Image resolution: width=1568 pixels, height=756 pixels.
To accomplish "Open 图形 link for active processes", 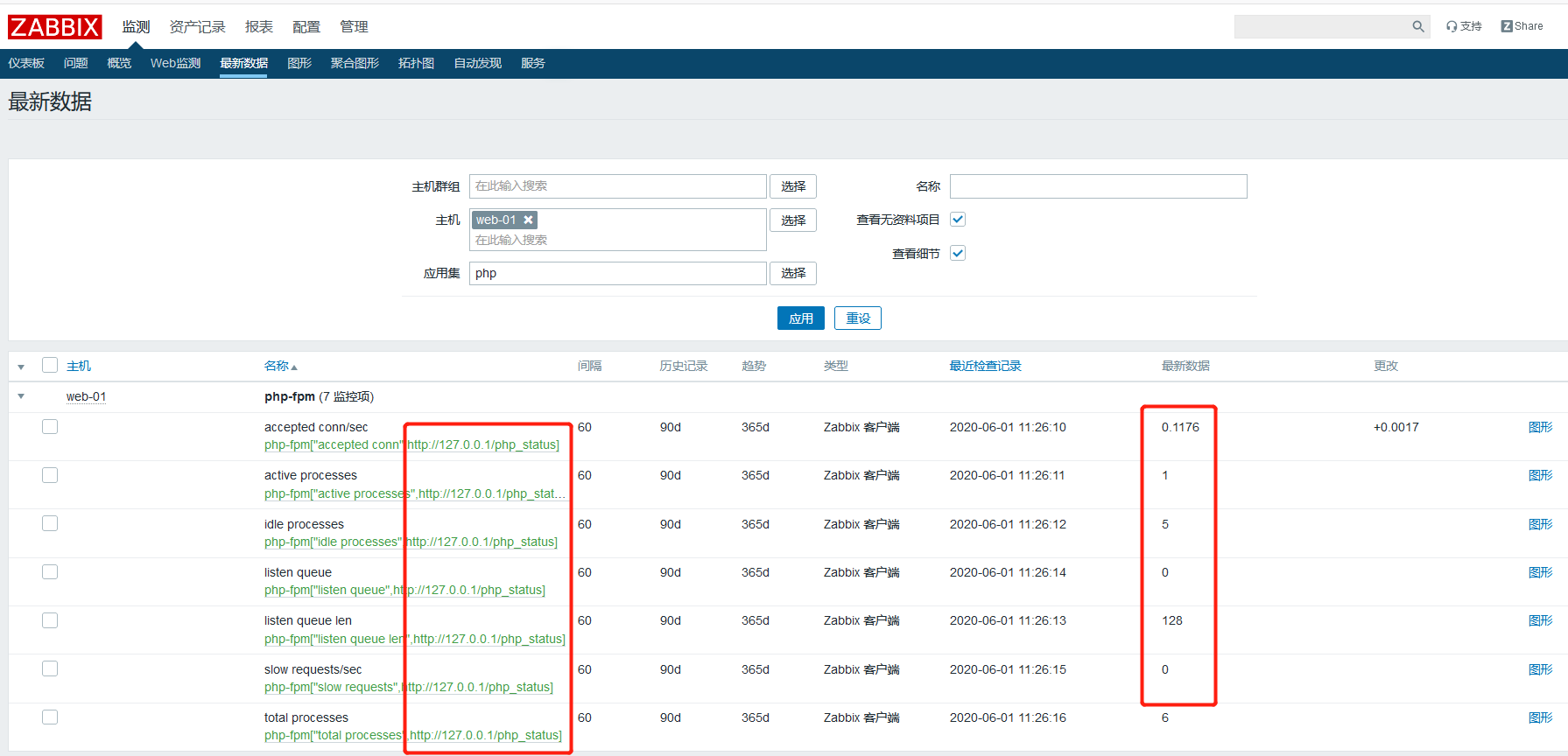I will [x=1541, y=475].
